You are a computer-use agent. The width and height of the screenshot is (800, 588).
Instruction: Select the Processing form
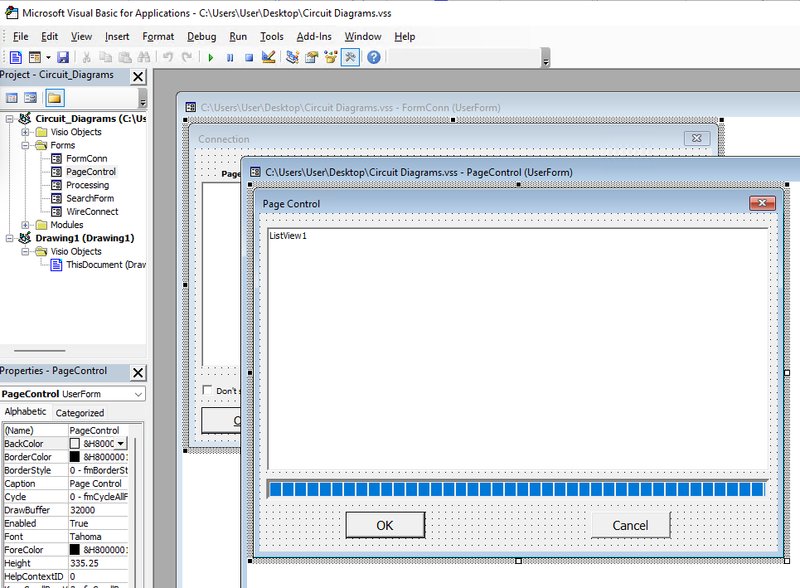coord(87,185)
